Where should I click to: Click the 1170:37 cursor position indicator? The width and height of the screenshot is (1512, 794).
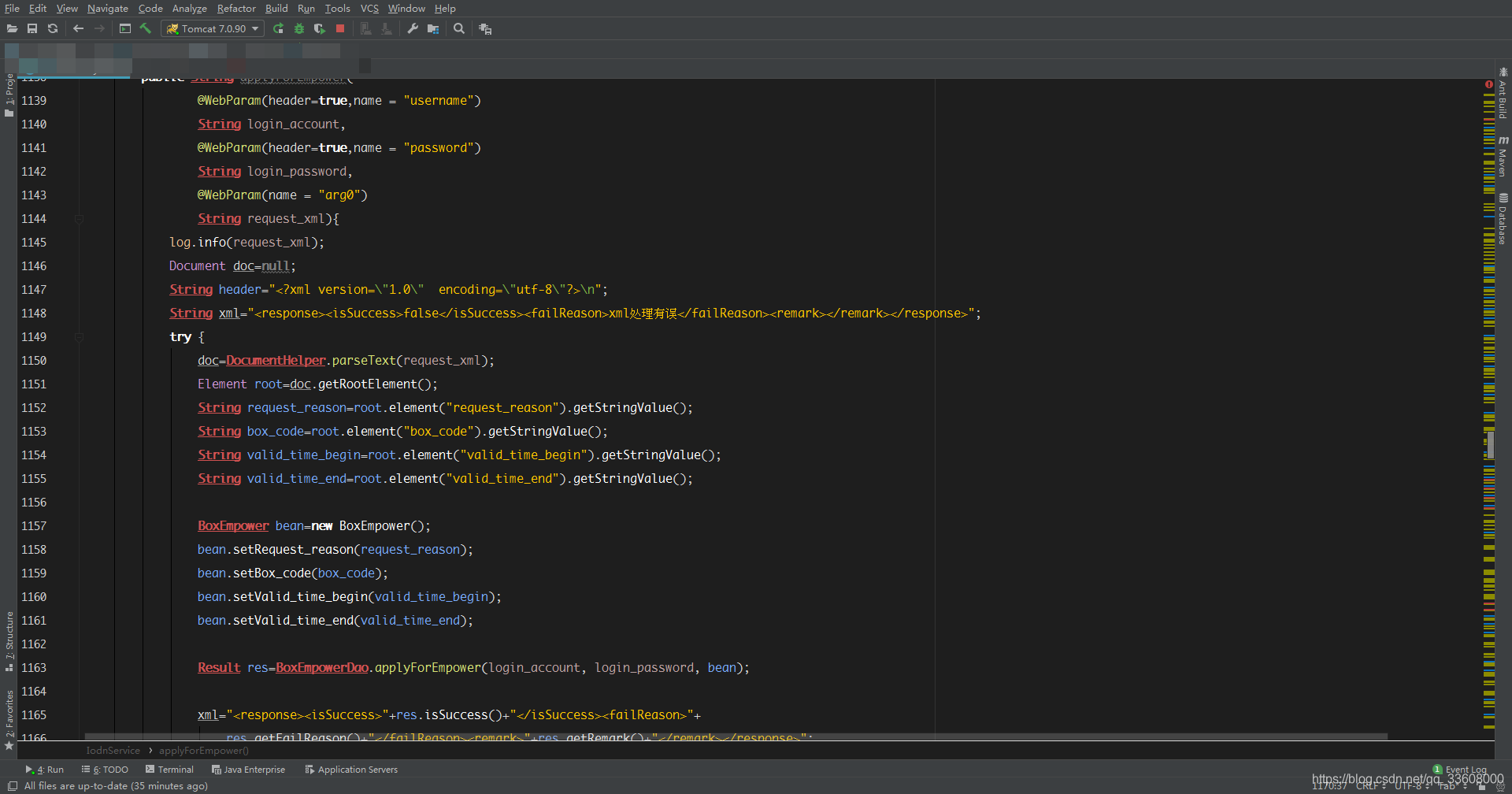click(x=1329, y=786)
